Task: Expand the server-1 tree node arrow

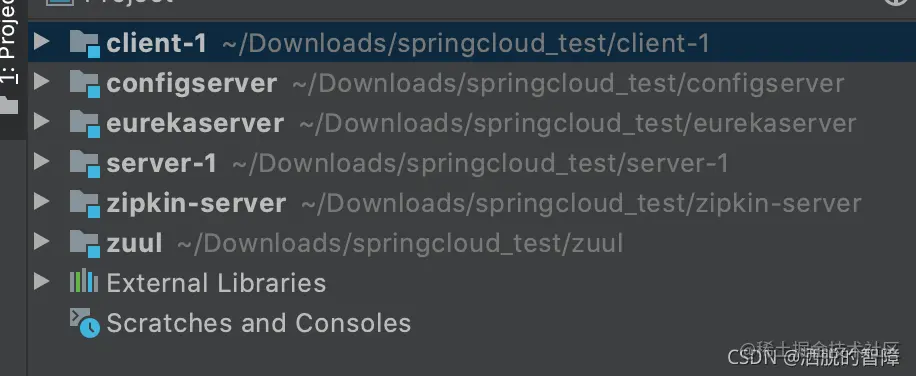Action: pyautogui.click(x=41, y=161)
